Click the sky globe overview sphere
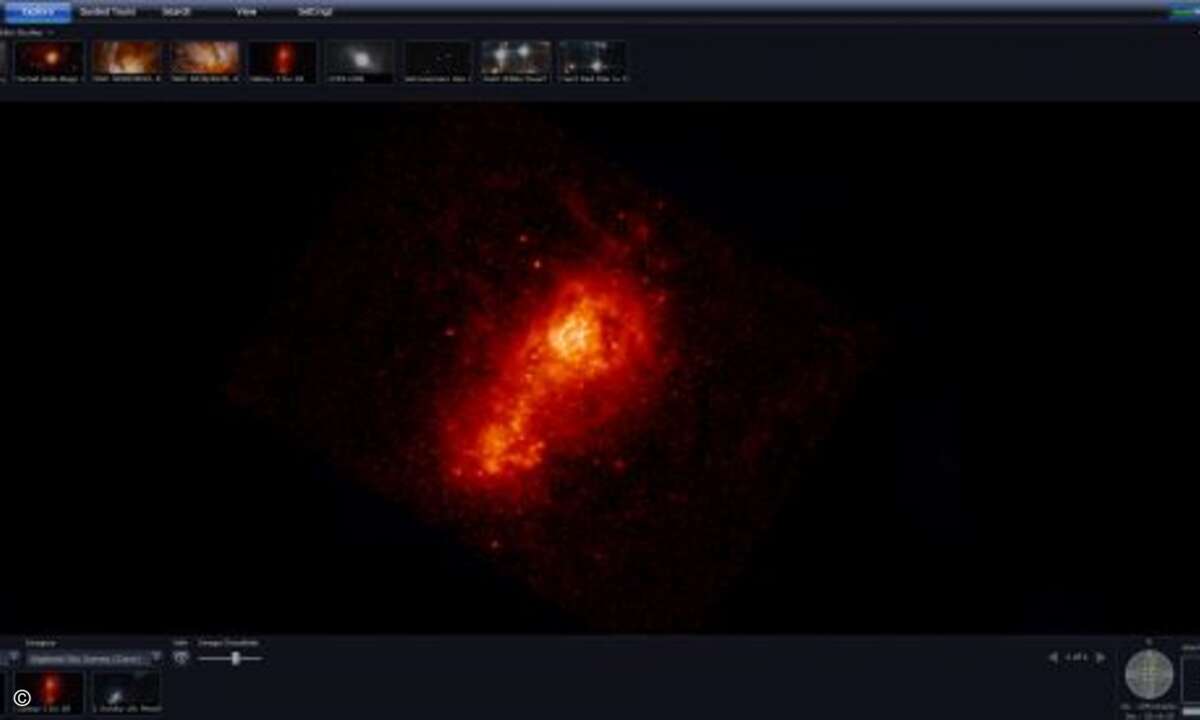The width and height of the screenshot is (1200, 720). point(1149,673)
